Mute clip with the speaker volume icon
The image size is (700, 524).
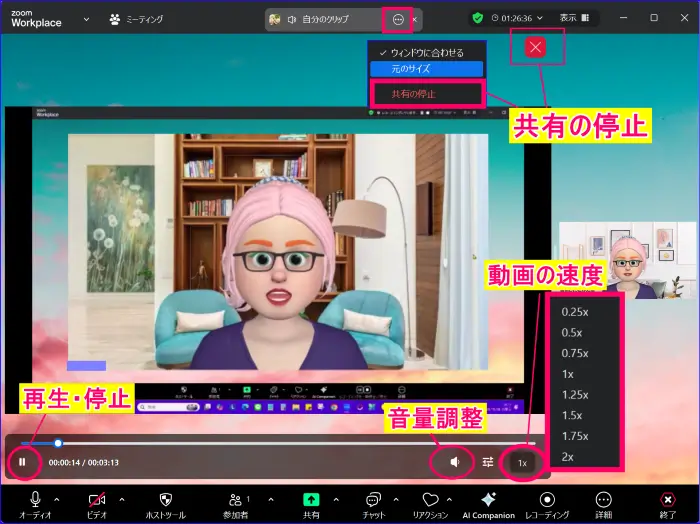point(454,462)
